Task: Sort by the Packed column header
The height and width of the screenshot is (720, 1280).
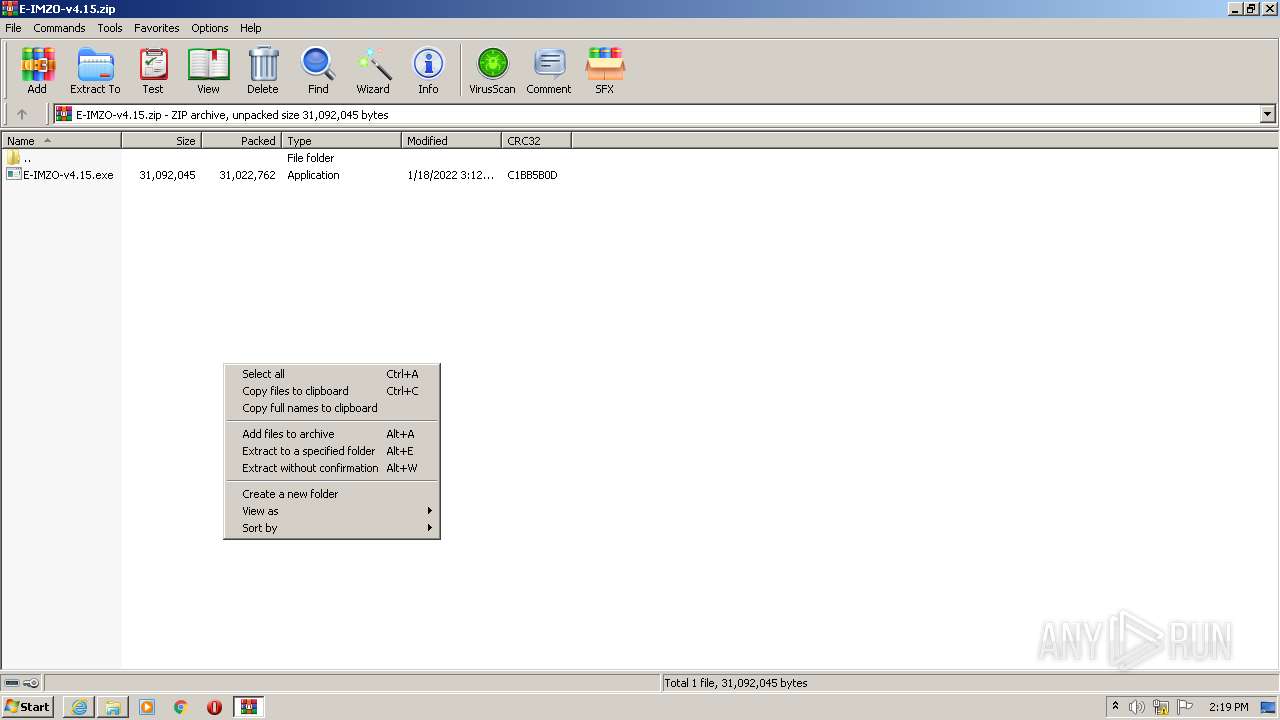Action: [241, 141]
